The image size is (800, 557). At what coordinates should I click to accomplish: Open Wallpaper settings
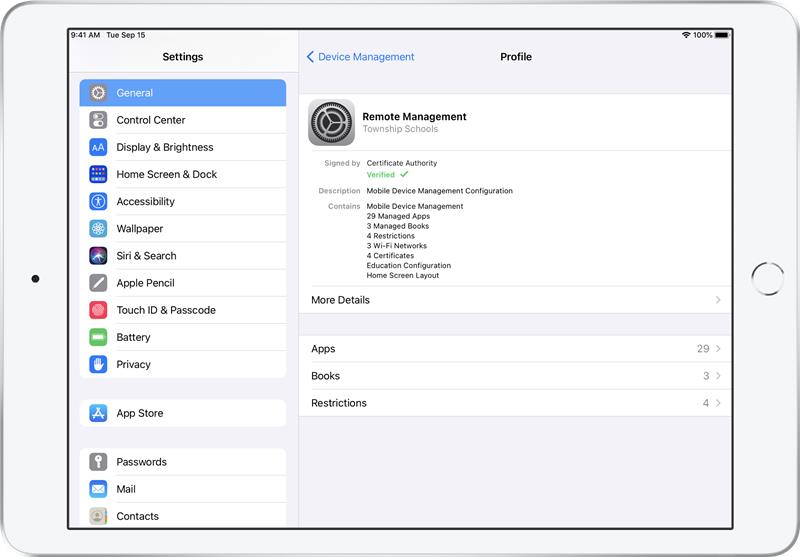(x=183, y=229)
